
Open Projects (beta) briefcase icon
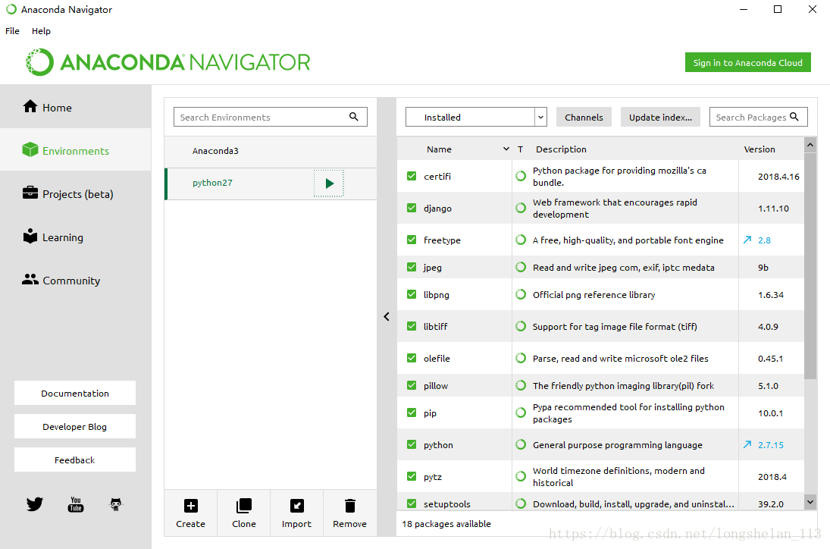click(x=30, y=193)
